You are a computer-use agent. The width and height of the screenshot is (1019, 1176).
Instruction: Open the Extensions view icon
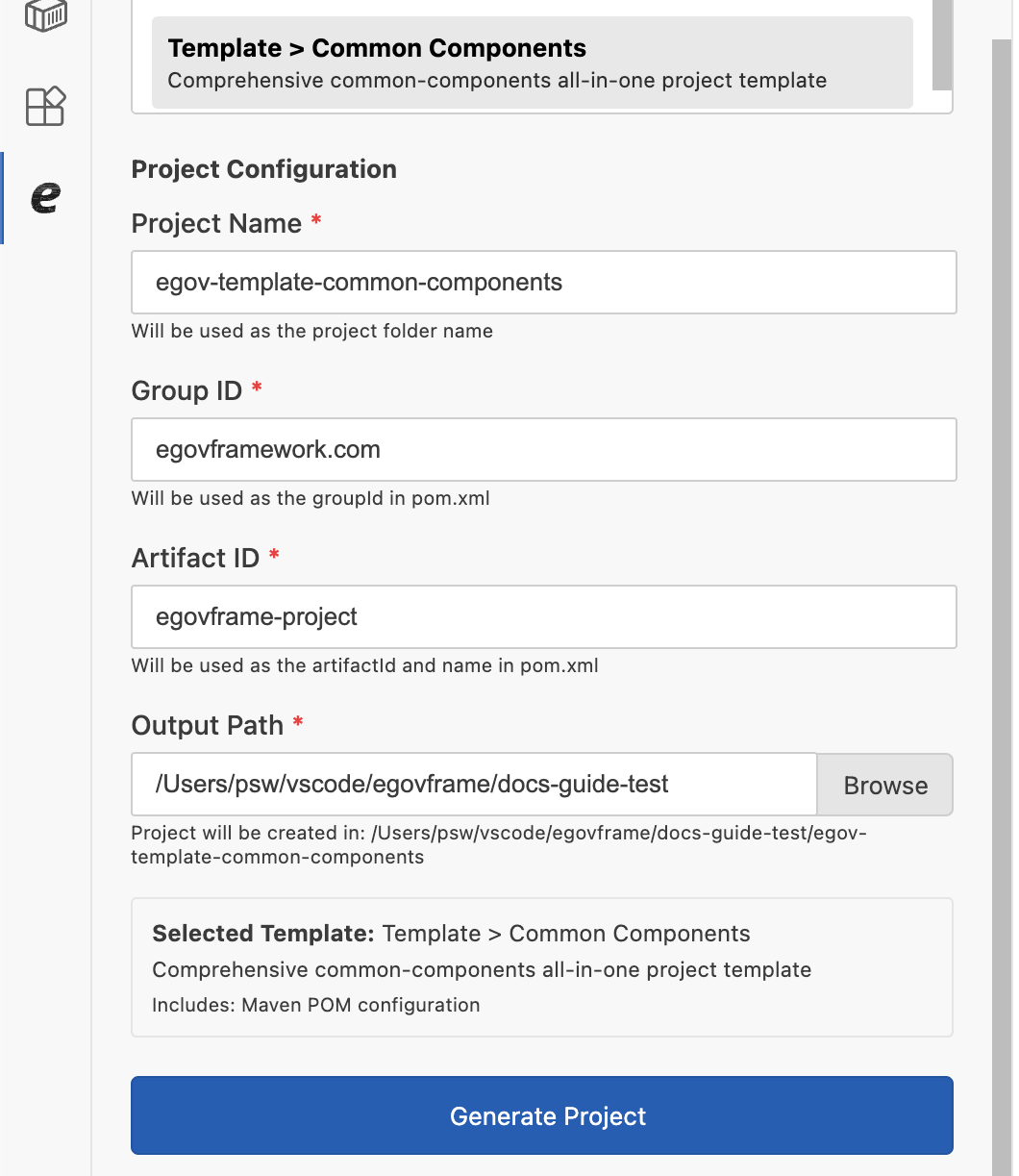click(x=45, y=106)
